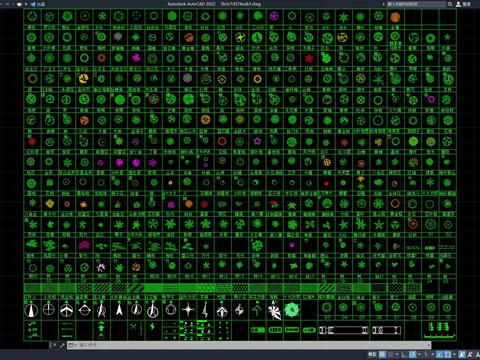Click the model space button
This screenshot has height=360, width=480.
pos(372,354)
